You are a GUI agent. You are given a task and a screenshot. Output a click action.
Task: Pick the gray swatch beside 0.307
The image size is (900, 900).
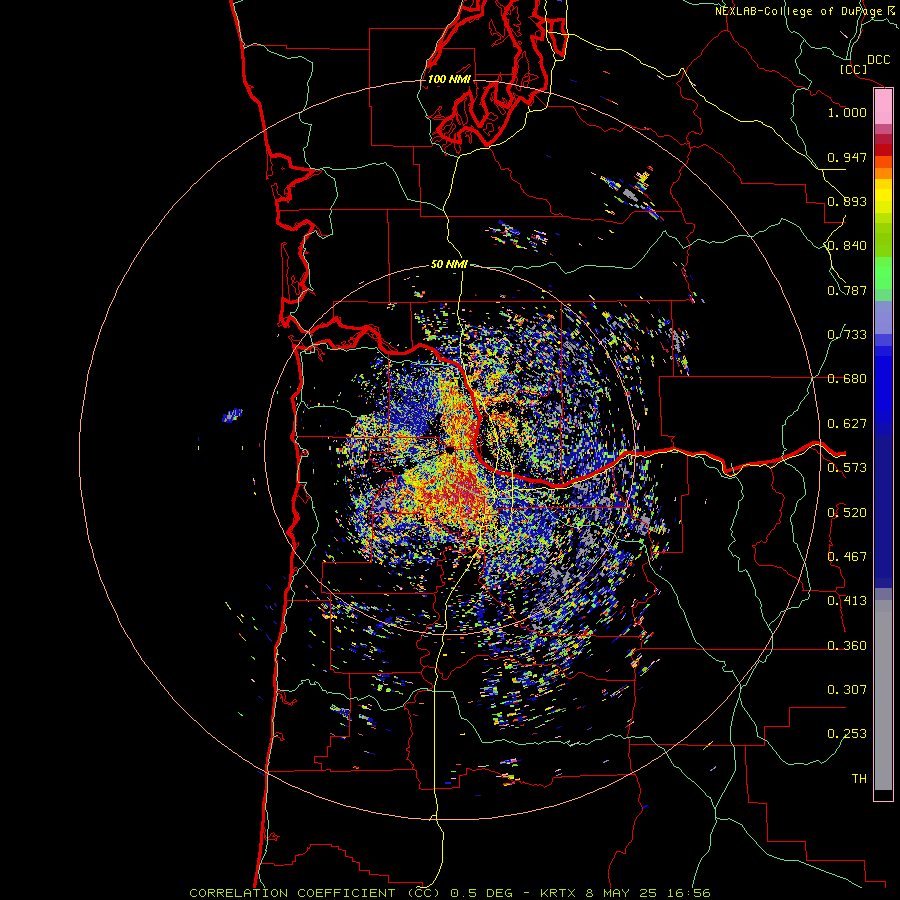(x=883, y=700)
